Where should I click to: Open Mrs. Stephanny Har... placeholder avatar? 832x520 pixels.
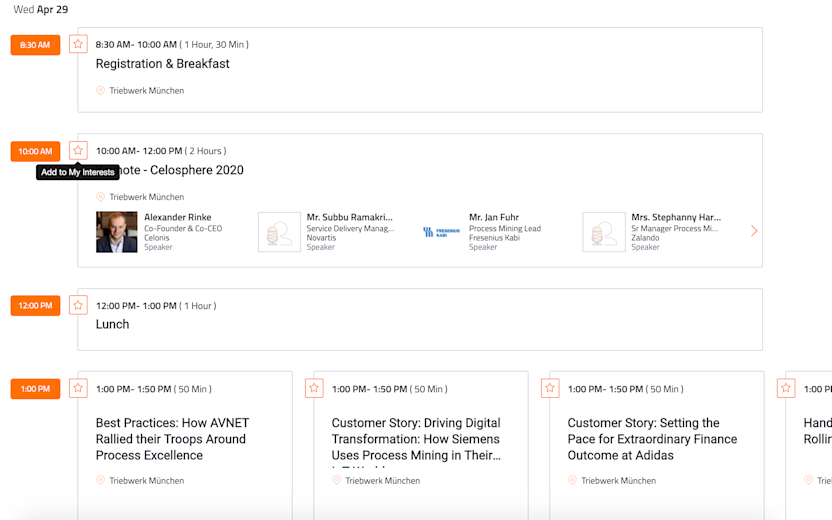pyautogui.click(x=604, y=232)
